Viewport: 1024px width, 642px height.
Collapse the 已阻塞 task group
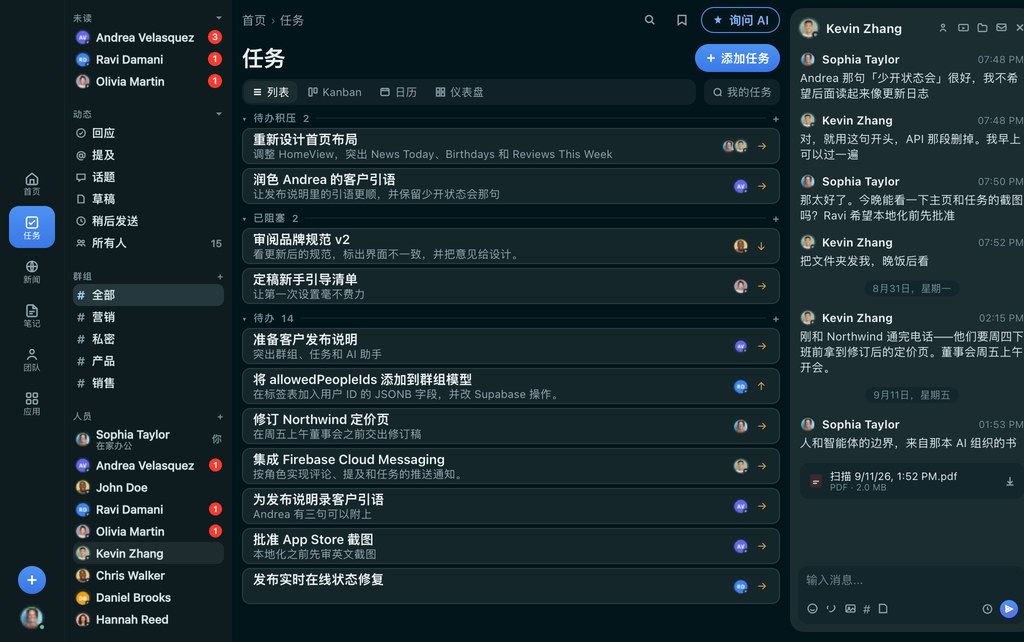[x=244, y=219]
